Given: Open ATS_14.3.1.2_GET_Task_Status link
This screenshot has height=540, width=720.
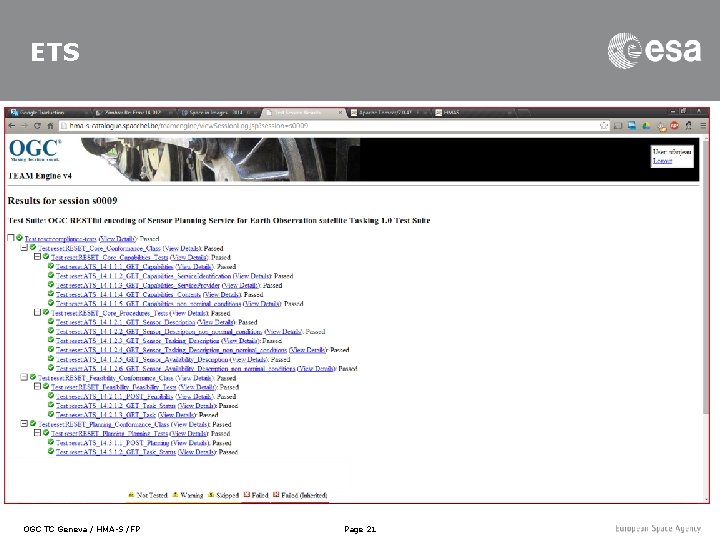Looking at the screenshot, I should click(x=116, y=452).
